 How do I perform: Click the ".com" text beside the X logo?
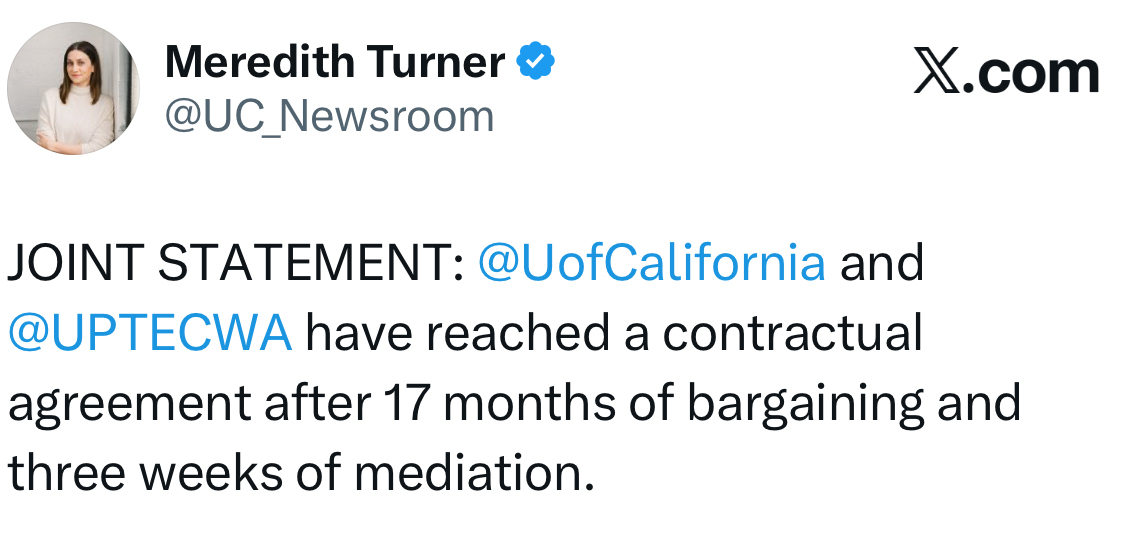(1030, 74)
